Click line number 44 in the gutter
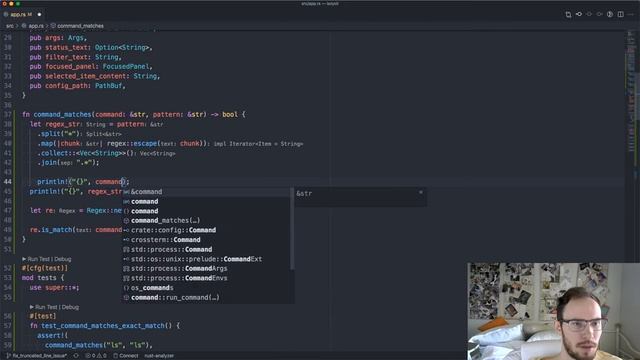Viewport: 640px width, 360px height. pos(8,182)
